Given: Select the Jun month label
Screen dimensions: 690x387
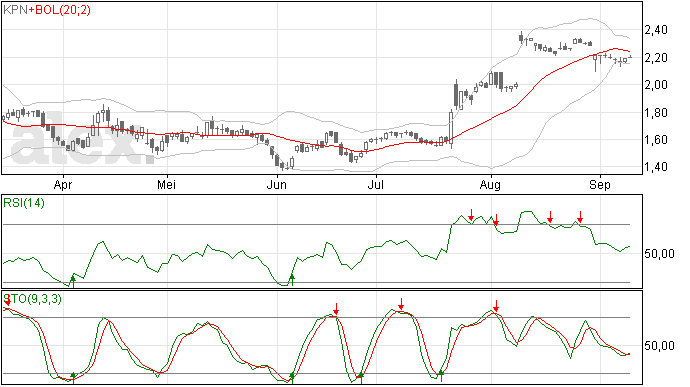Looking at the screenshot, I should [x=277, y=185].
